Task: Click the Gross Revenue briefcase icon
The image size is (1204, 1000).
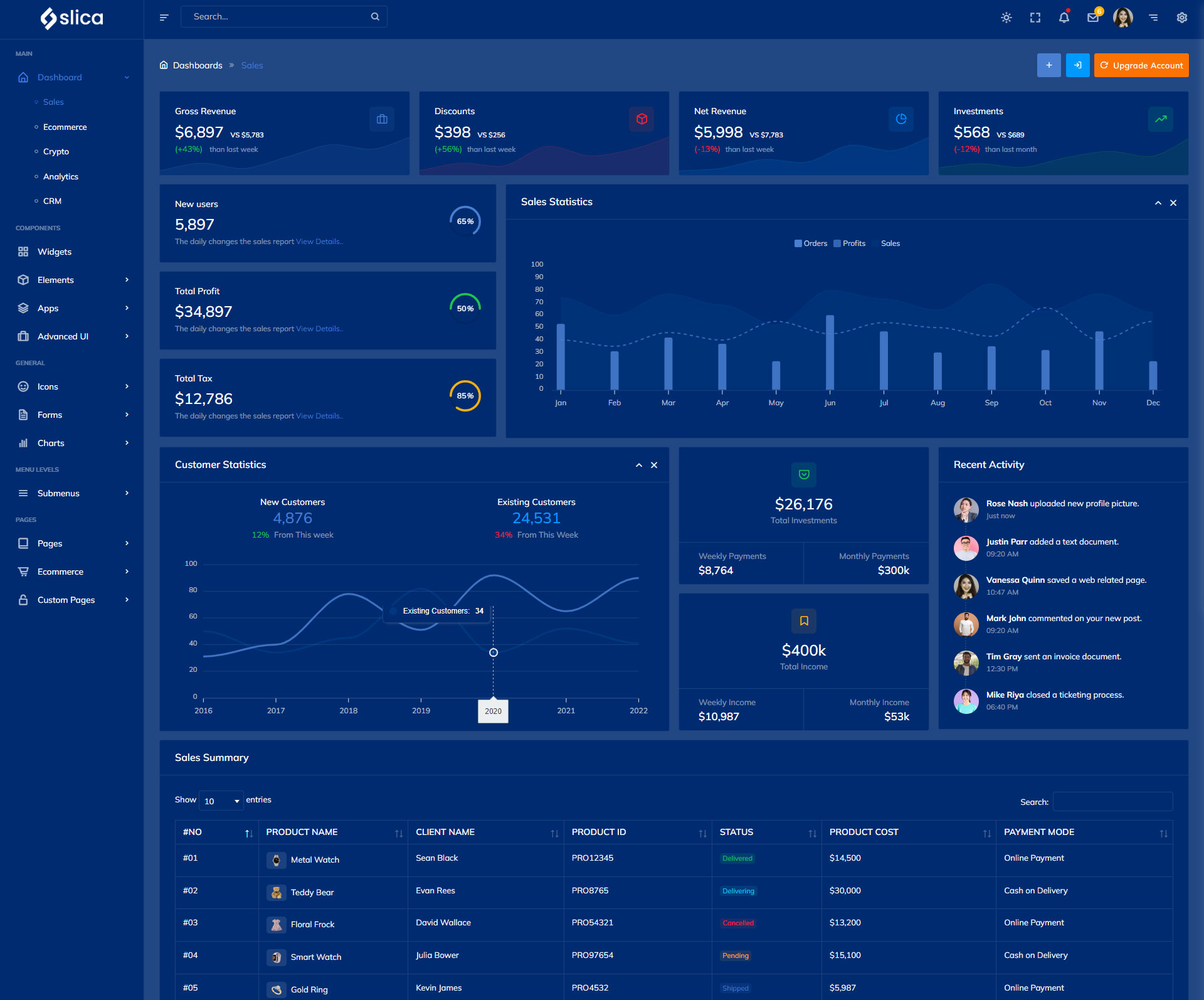Action: (382, 119)
